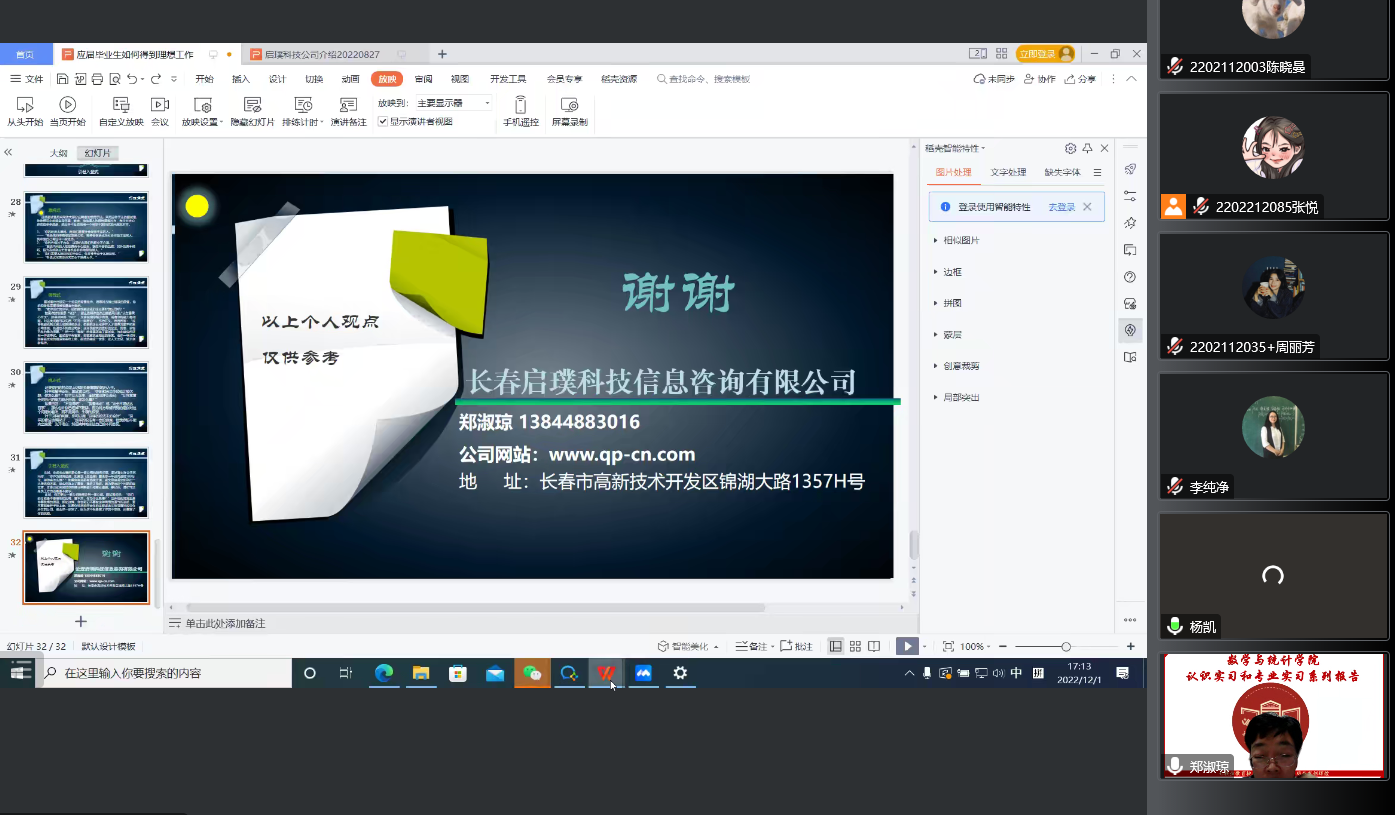Toggle 显示演讲者视图 checkbox
This screenshot has width=1395, height=815.
(383, 121)
